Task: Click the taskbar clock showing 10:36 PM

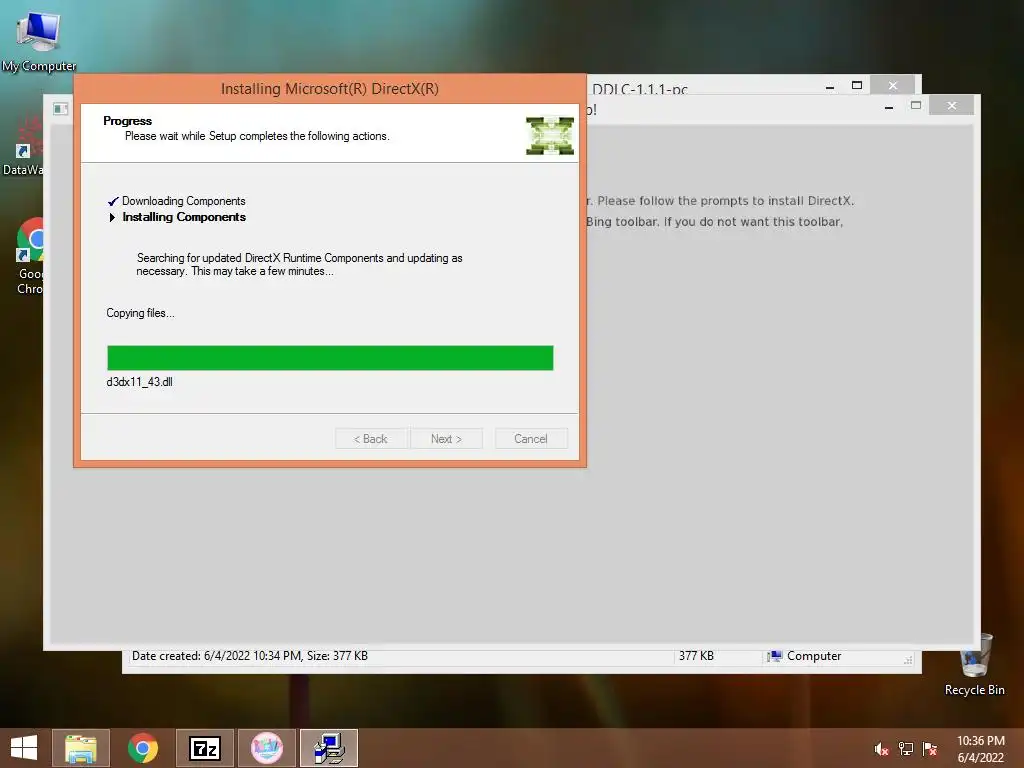Action: point(980,749)
